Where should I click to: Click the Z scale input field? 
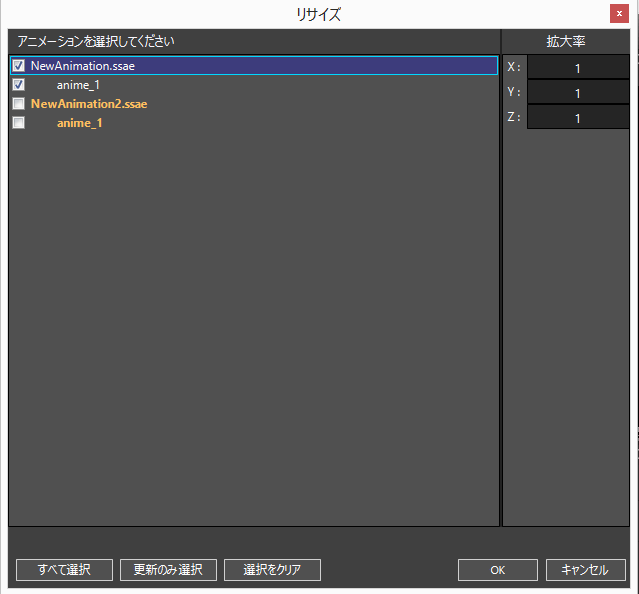click(x=578, y=118)
